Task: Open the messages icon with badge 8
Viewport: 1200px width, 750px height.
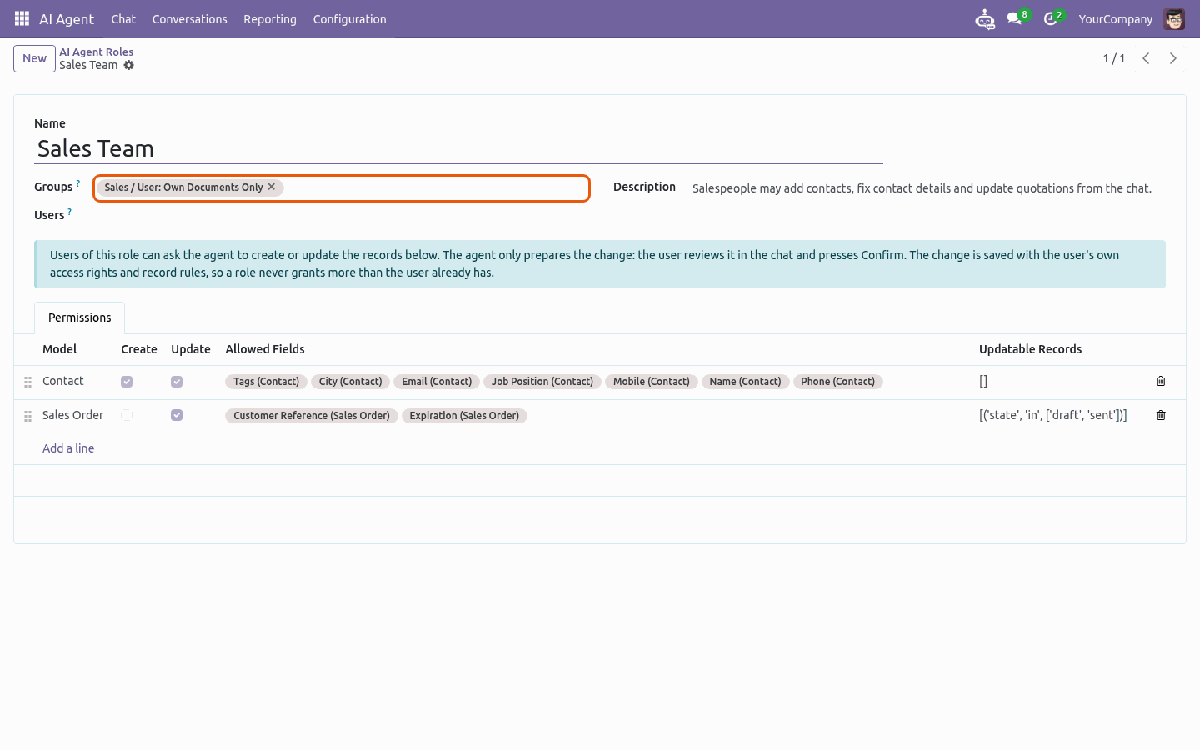Action: pos(1017,18)
